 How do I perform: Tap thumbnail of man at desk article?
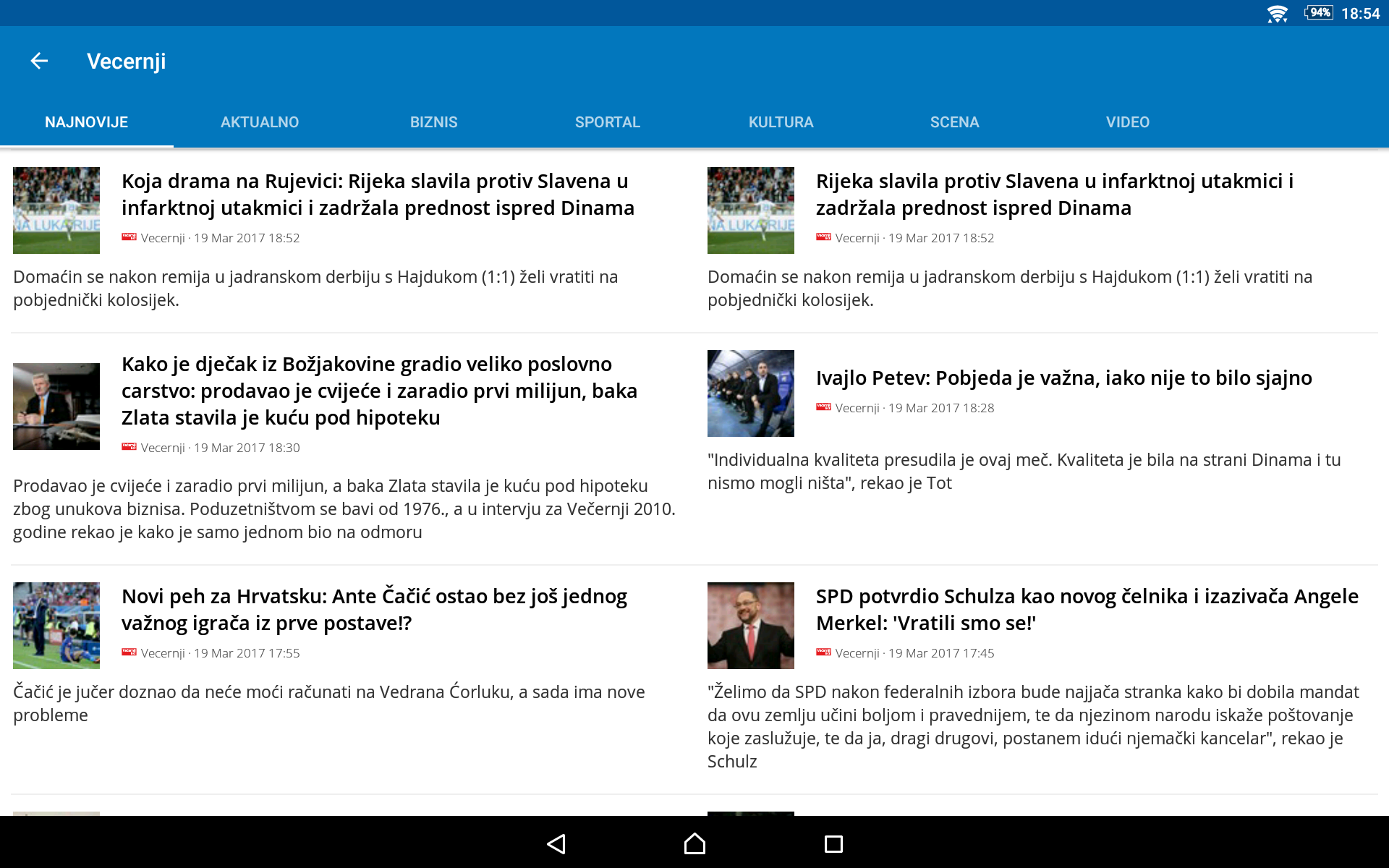(56, 407)
